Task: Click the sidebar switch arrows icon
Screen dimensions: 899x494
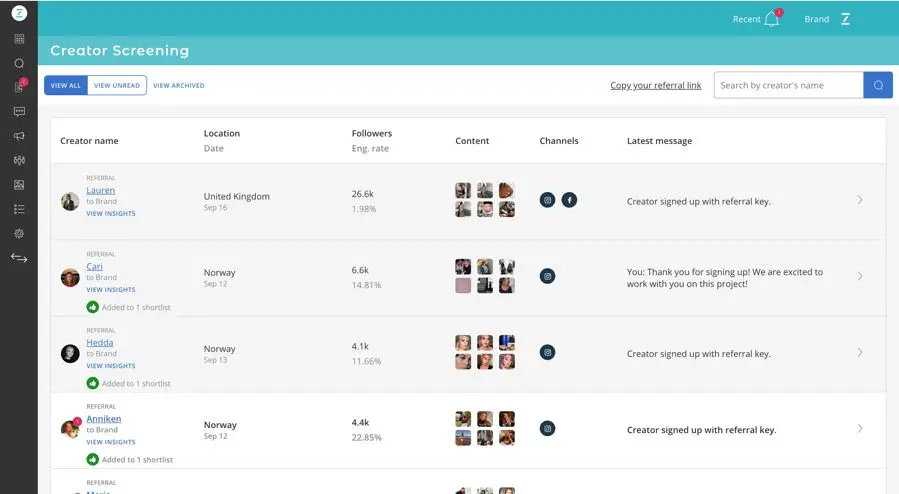Action: click(x=19, y=258)
